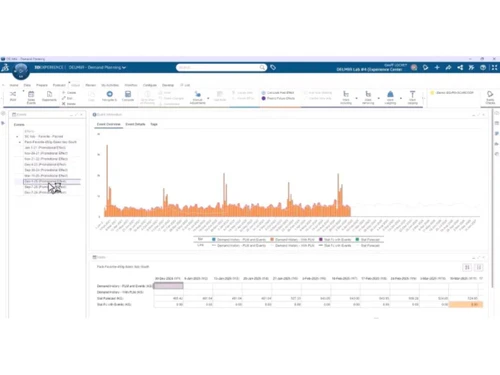Click the mark removing icon in ribbon
This screenshot has height=375, width=500.
coord(368,94)
